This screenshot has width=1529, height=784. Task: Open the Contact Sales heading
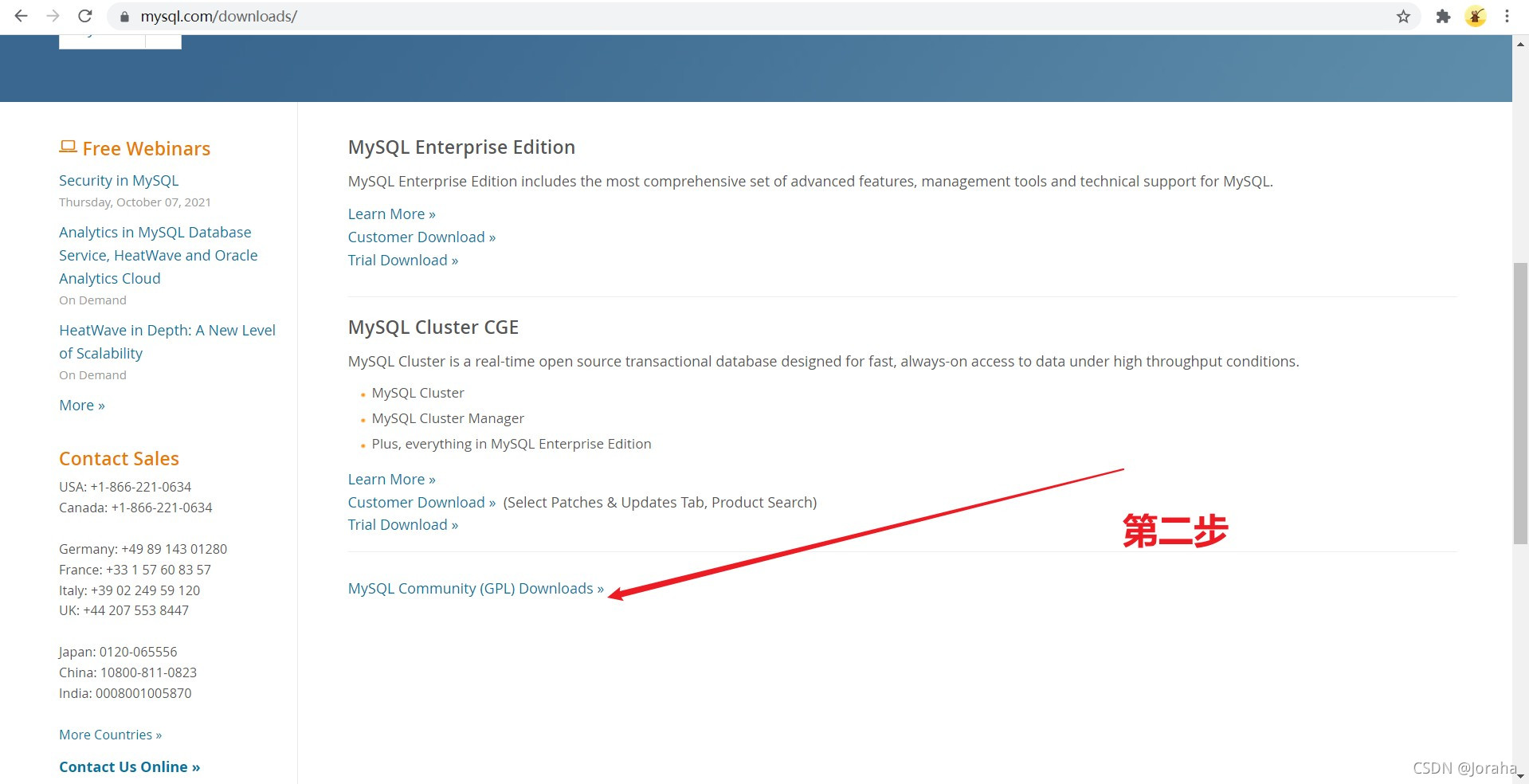click(x=119, y=459)
